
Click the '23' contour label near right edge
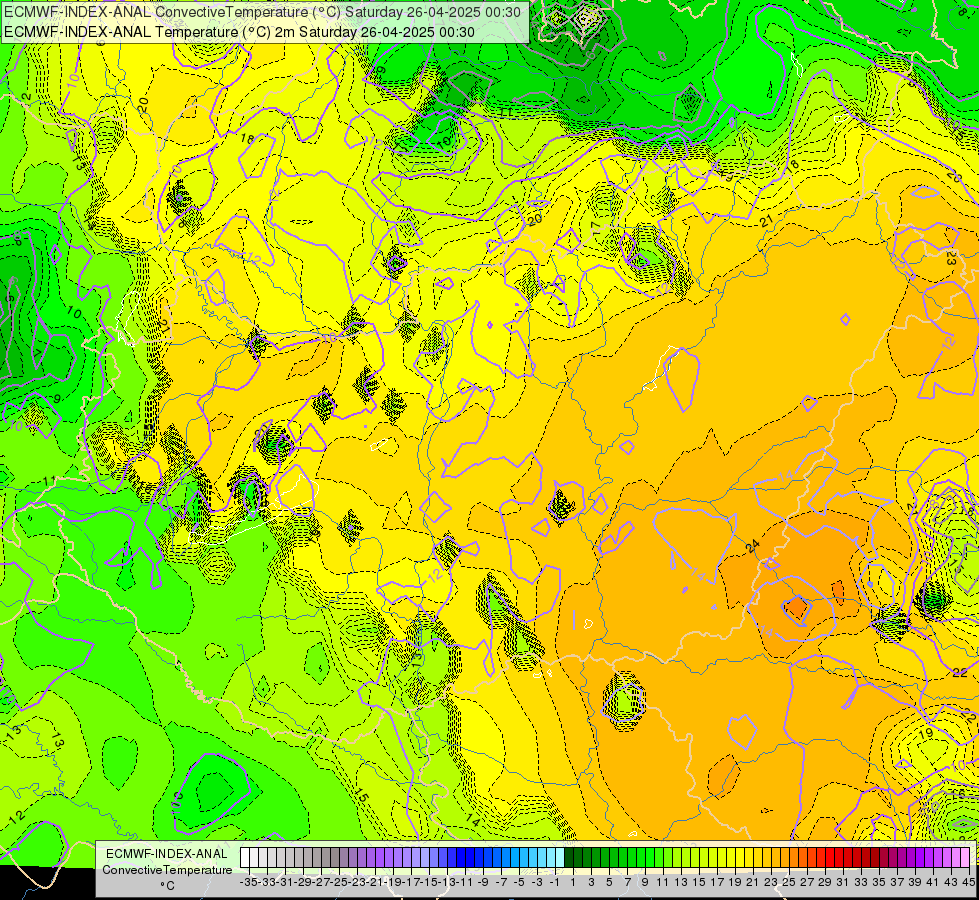tap(950, 258)
